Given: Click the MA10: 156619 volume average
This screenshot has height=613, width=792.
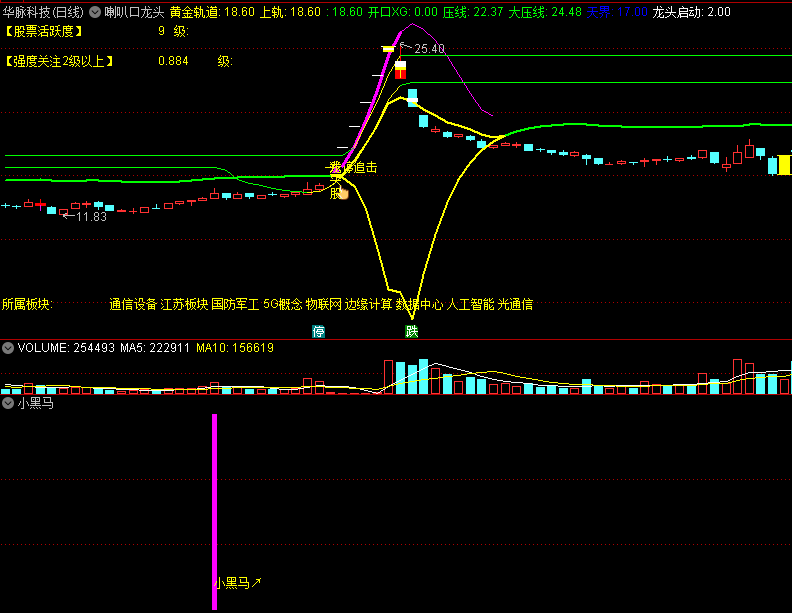Looking at the screenshot, I should (x=235, y=348).
